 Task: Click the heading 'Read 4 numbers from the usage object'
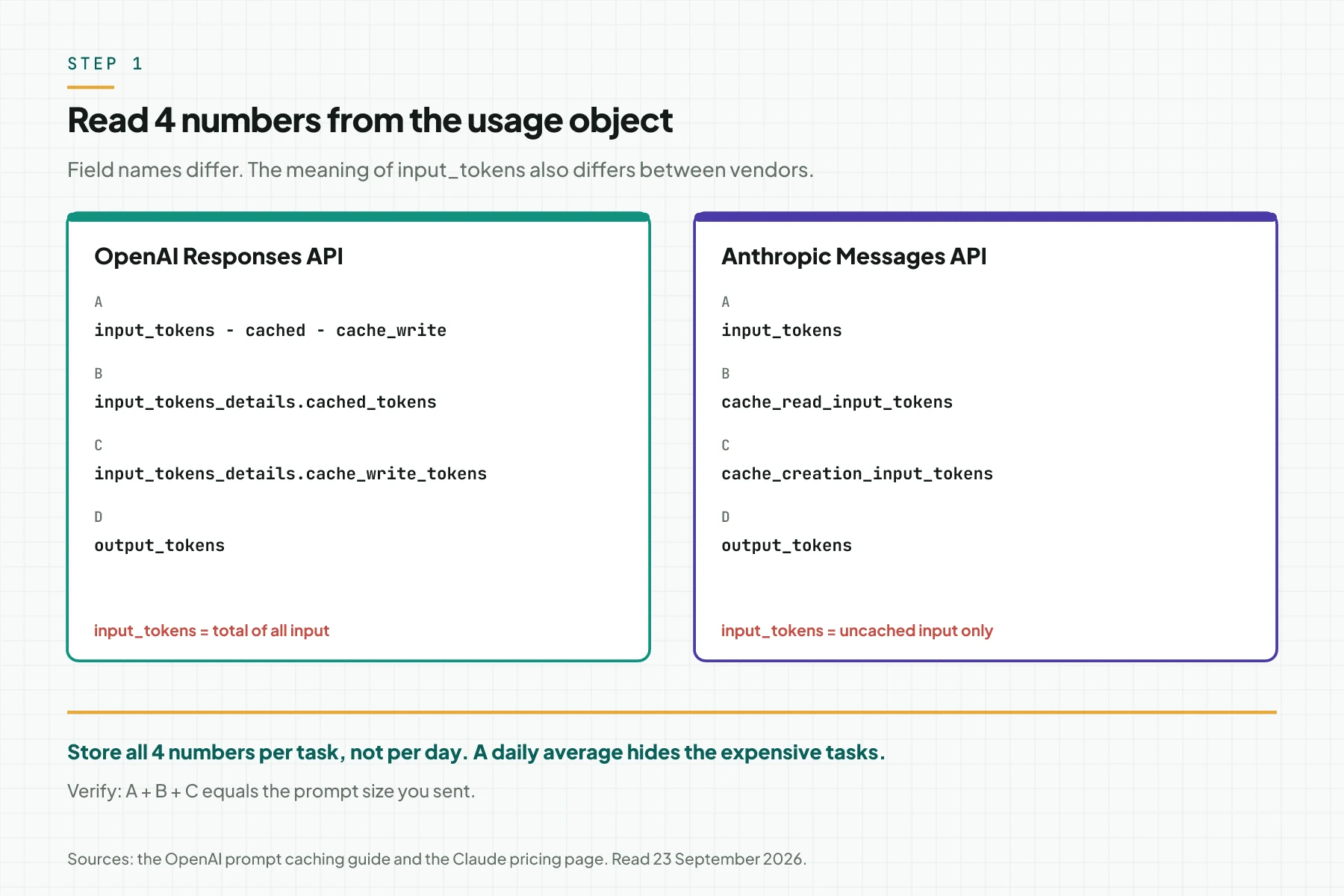click(x=370, y=121)
